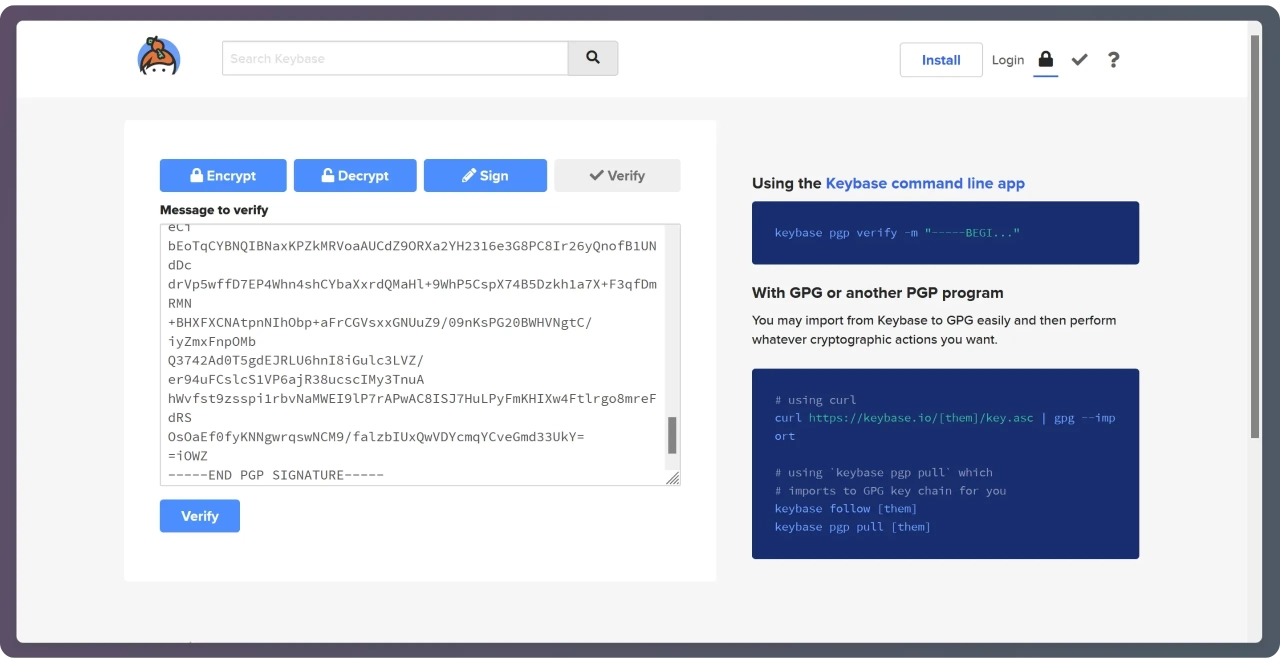Click the '# using curl' comment line
Viewport: 1280px width, 663px height.
pos(815,400)
